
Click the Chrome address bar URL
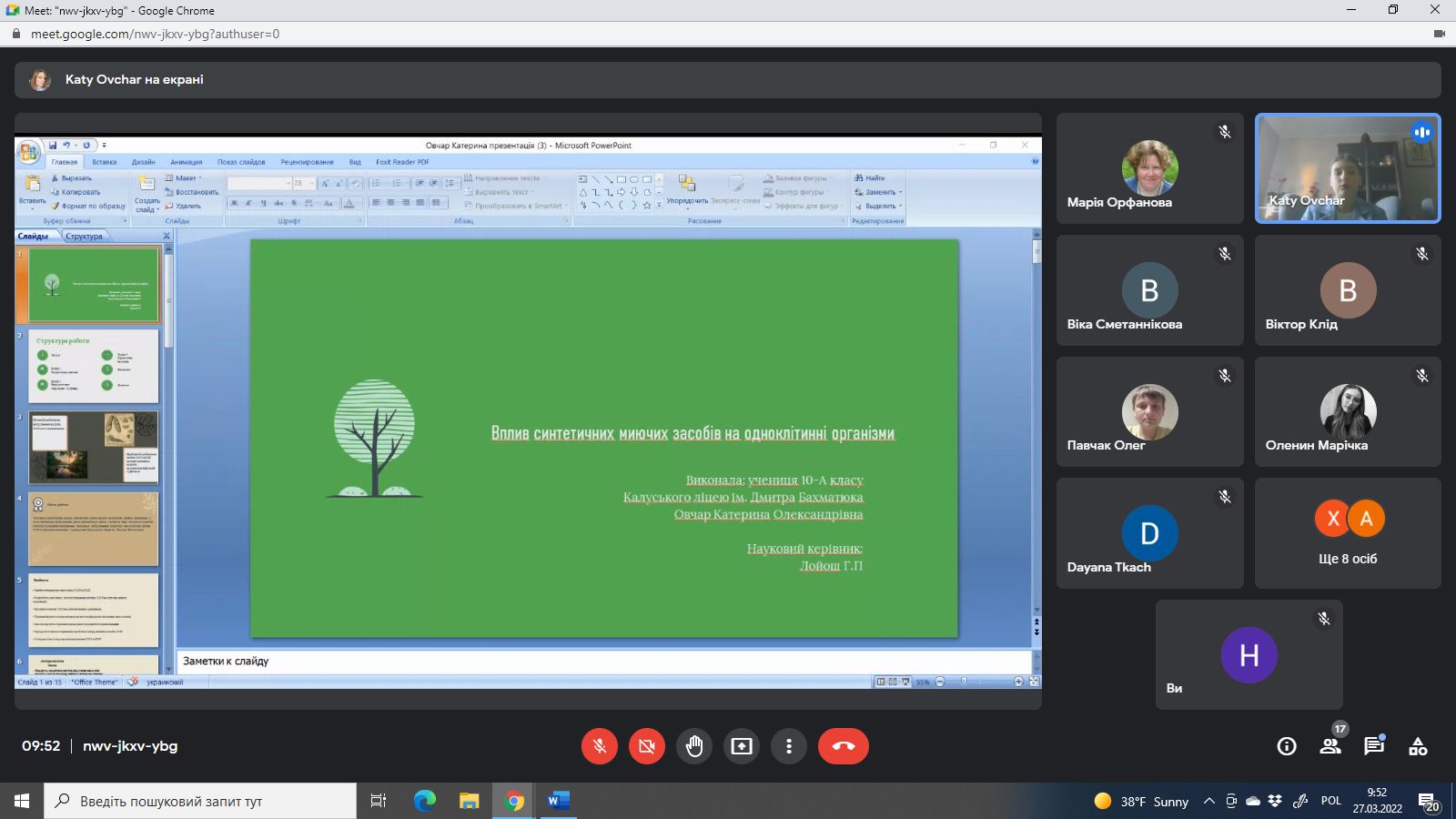point(155,34)
